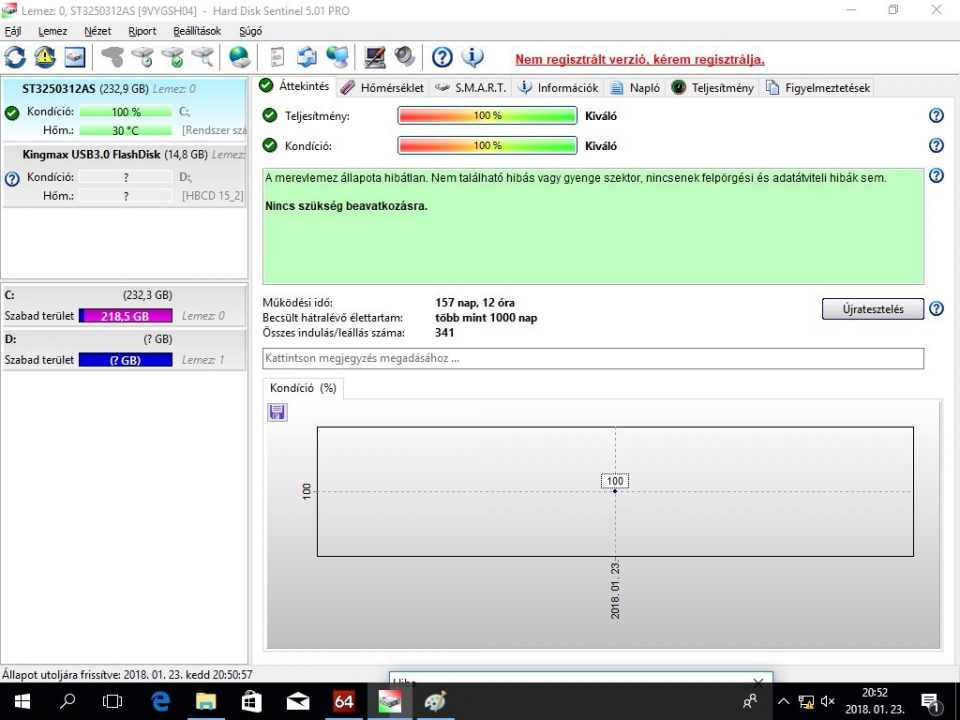The width and height of the screenshot is (960, 720).
Task: Click the disk with magnifier surface test icon
Action: (203, 58)
